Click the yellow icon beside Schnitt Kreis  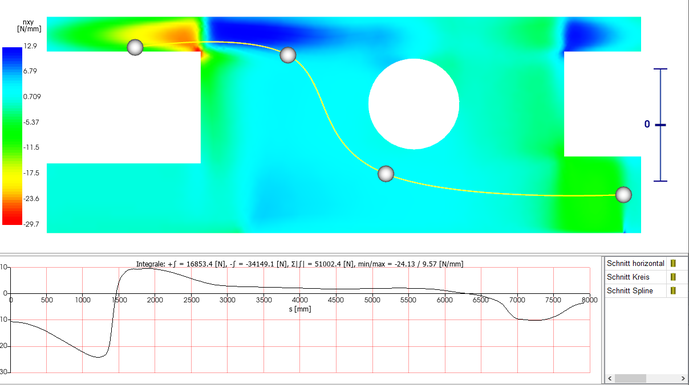pos(673,277)
